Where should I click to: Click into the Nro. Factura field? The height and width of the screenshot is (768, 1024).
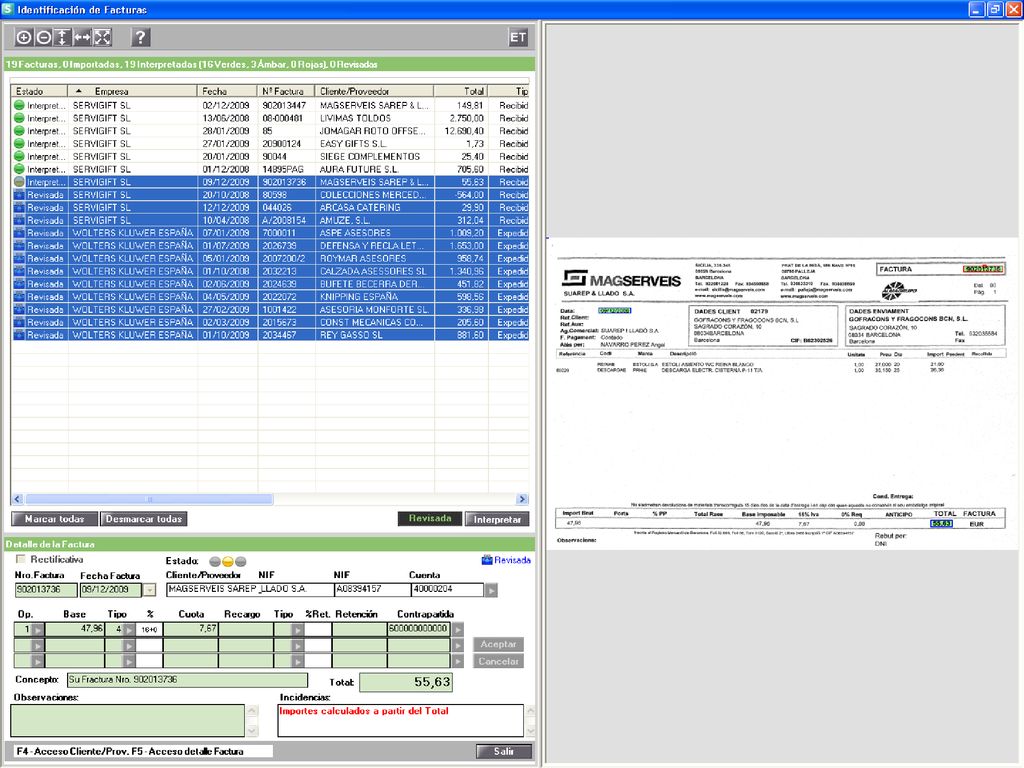coord(46,590)
